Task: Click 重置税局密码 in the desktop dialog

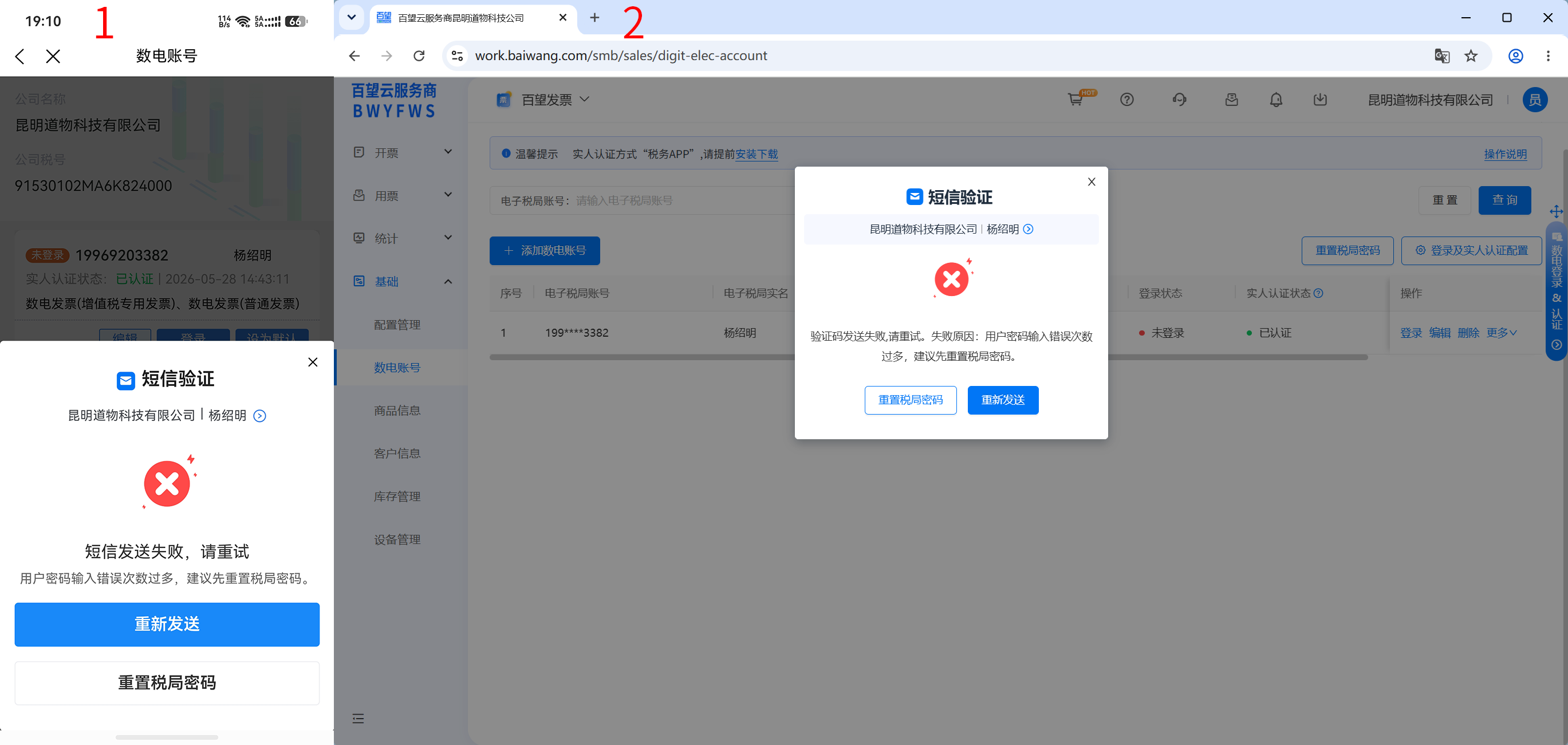Action: click(910, 400)
